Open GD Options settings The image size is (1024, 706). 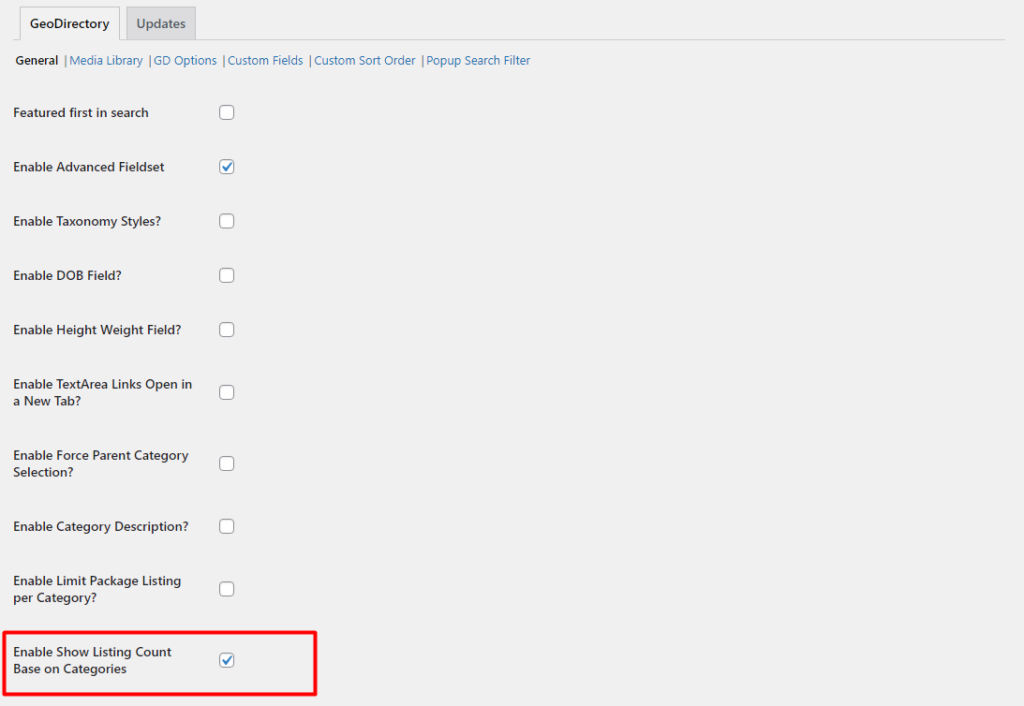[x=184, y=60]
